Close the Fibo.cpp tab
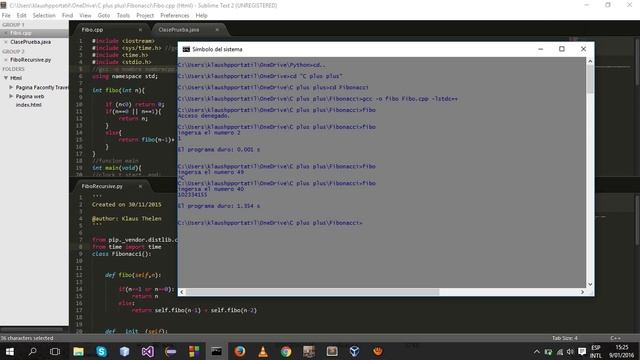This screenshot has height=360, width=640. [140, 30]
